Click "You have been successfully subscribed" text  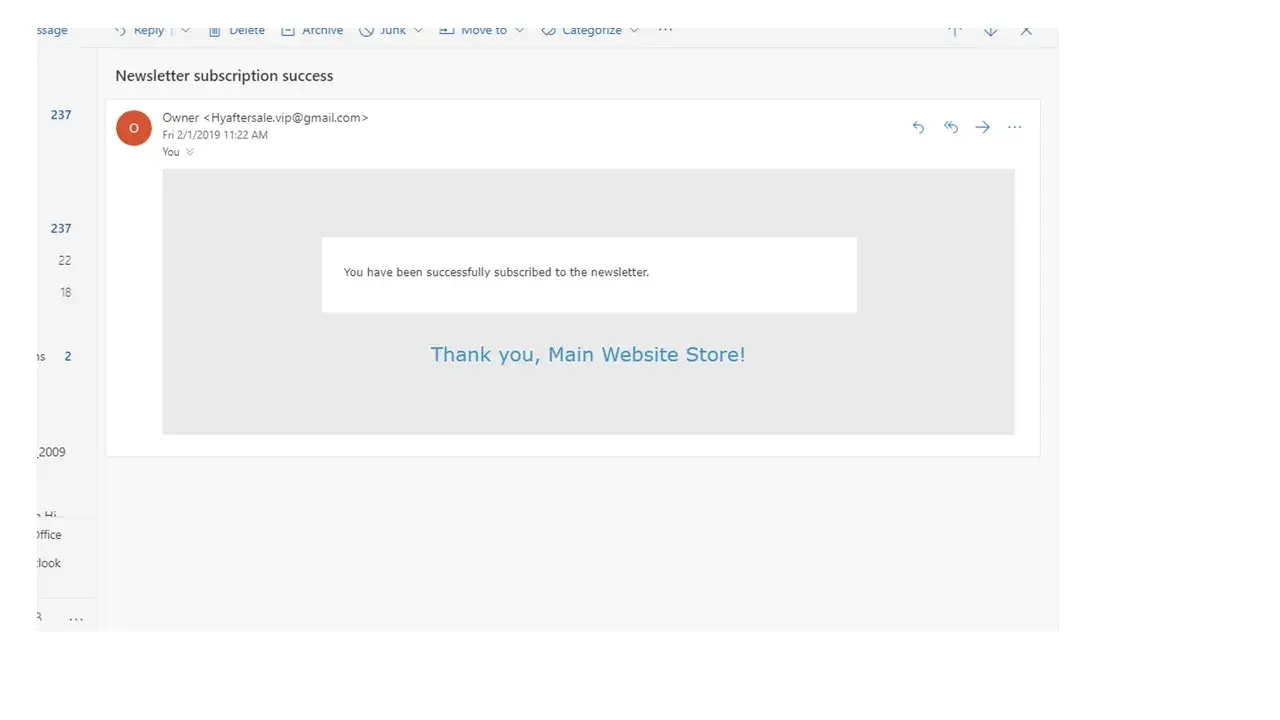click(x=496, y=272)
